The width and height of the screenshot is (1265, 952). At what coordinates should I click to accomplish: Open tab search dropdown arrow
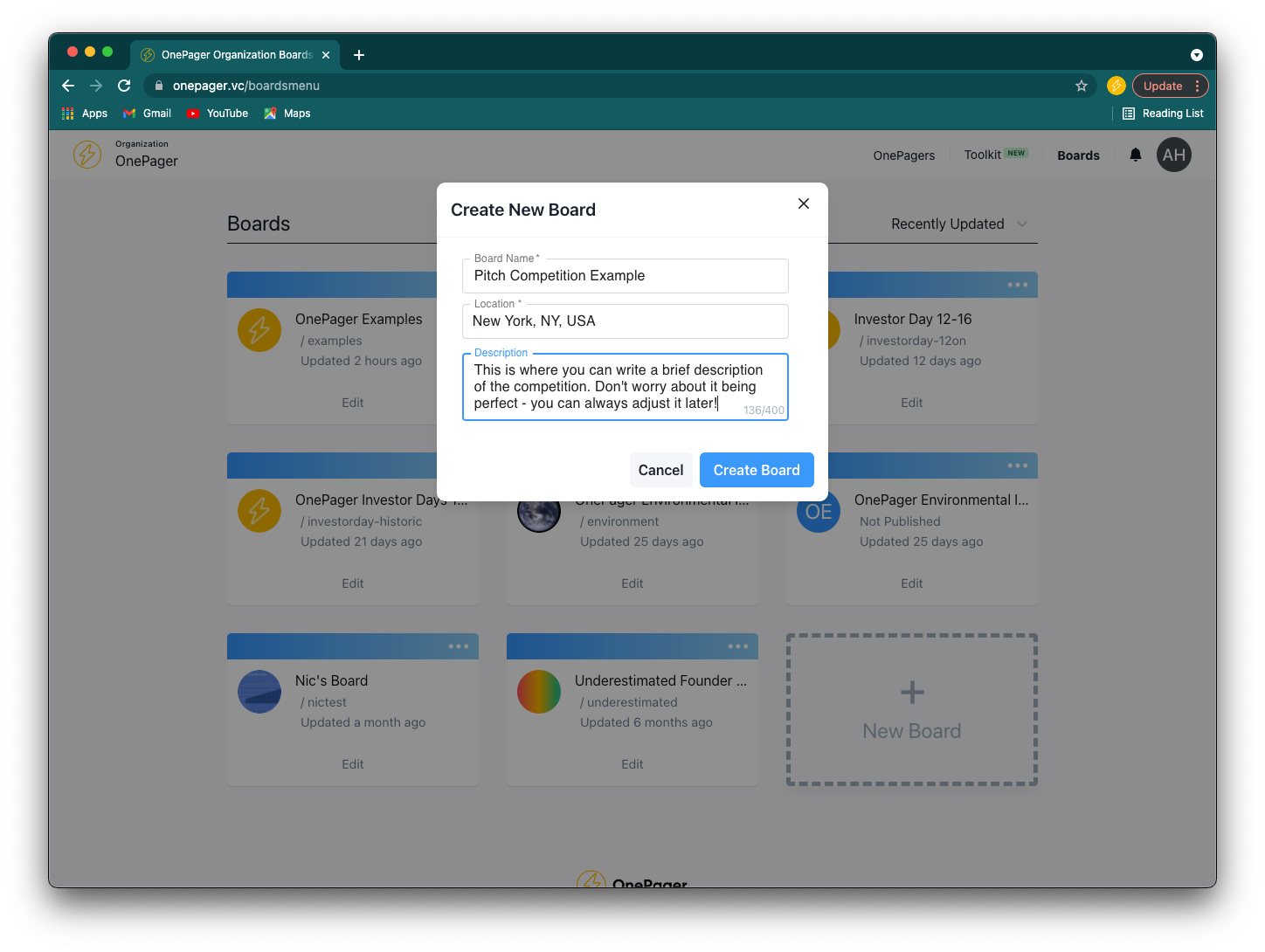click(1196, 55)
